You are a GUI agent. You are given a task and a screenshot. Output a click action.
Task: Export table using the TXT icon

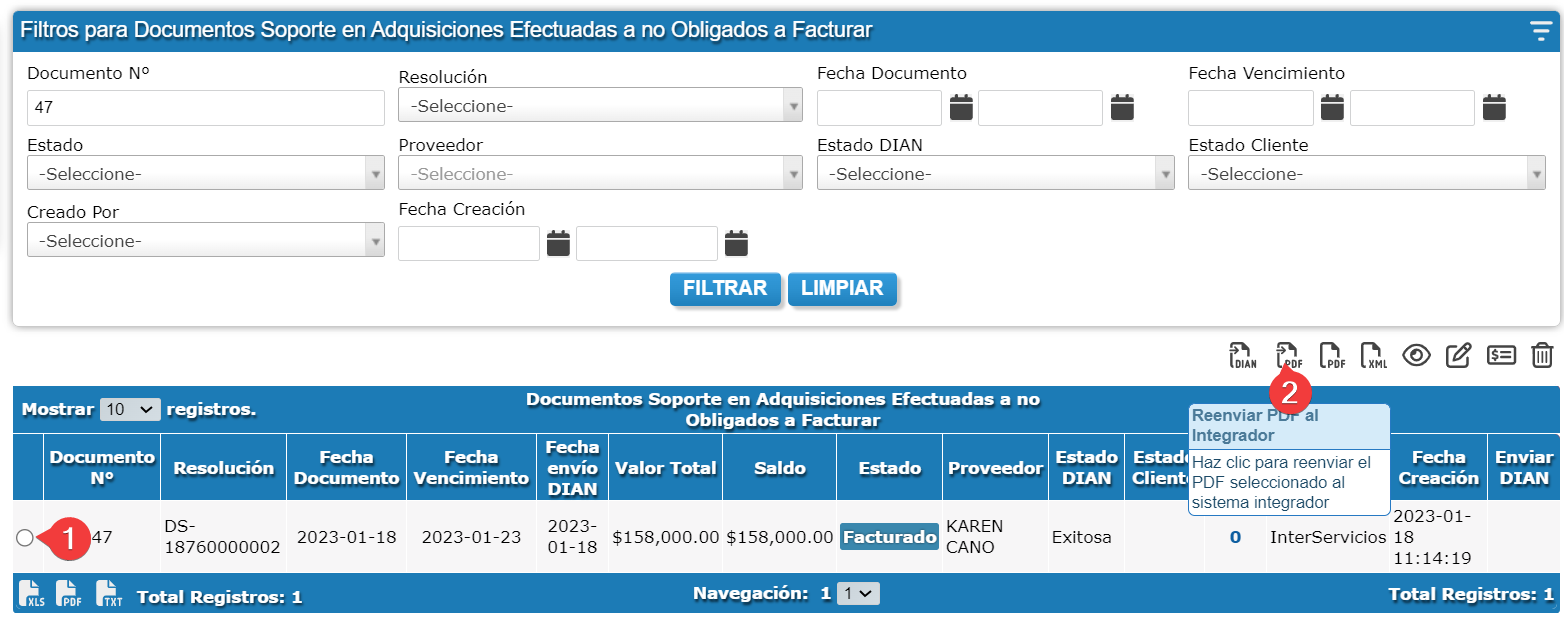[x=109, y=594]
